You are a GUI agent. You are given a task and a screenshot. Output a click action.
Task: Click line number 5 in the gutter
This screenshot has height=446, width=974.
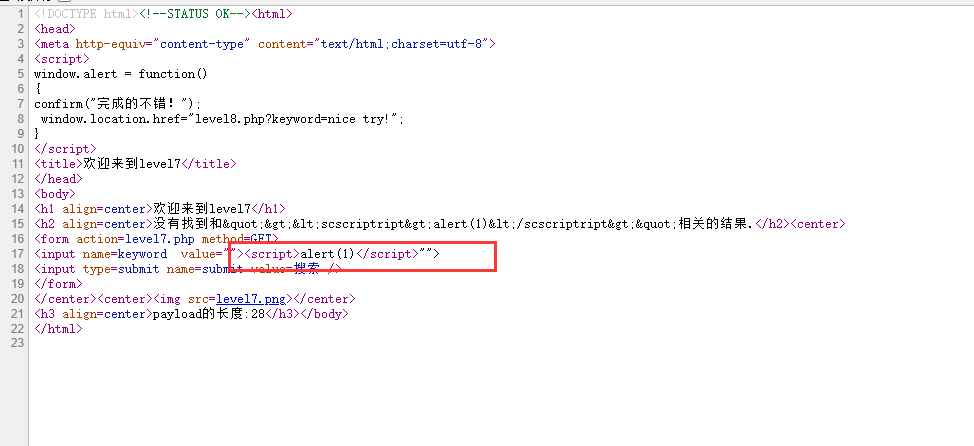pyautogui.click(x=21, y=74)
